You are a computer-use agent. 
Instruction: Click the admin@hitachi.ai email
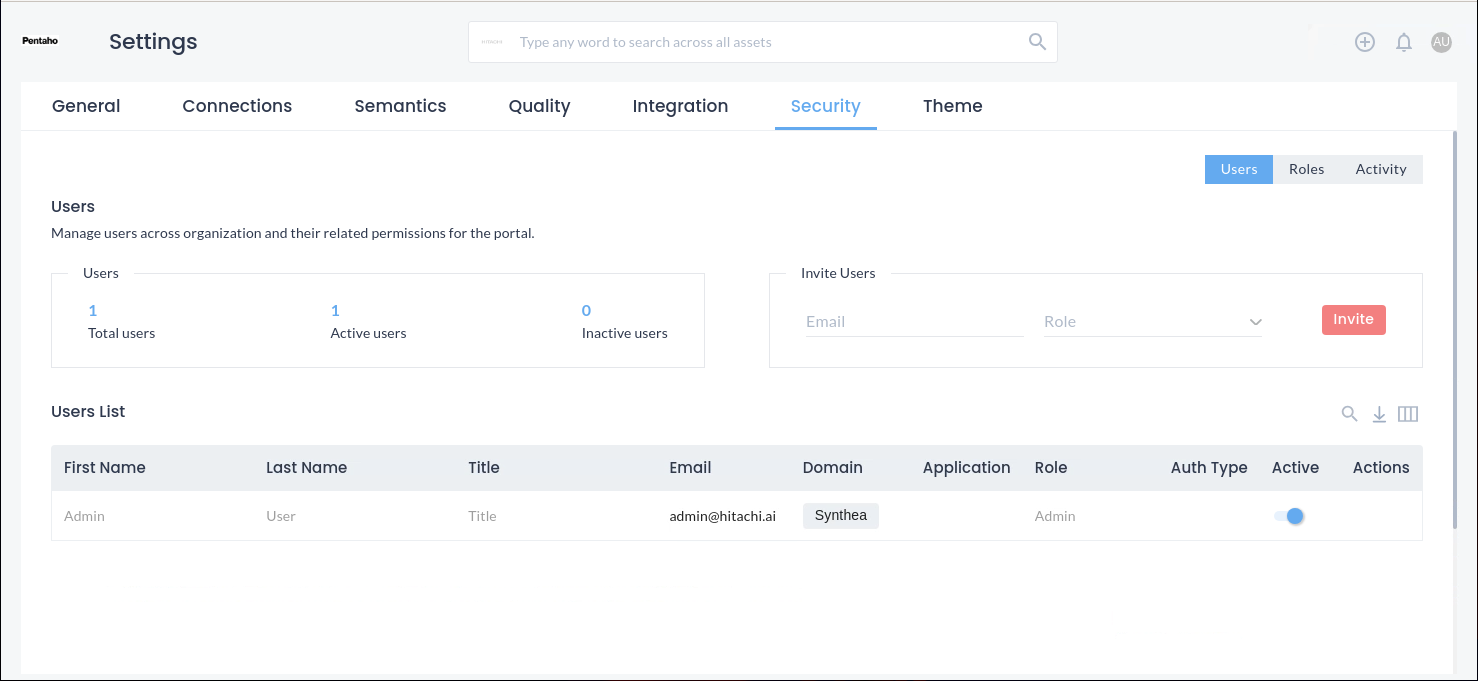coord(722,517)
